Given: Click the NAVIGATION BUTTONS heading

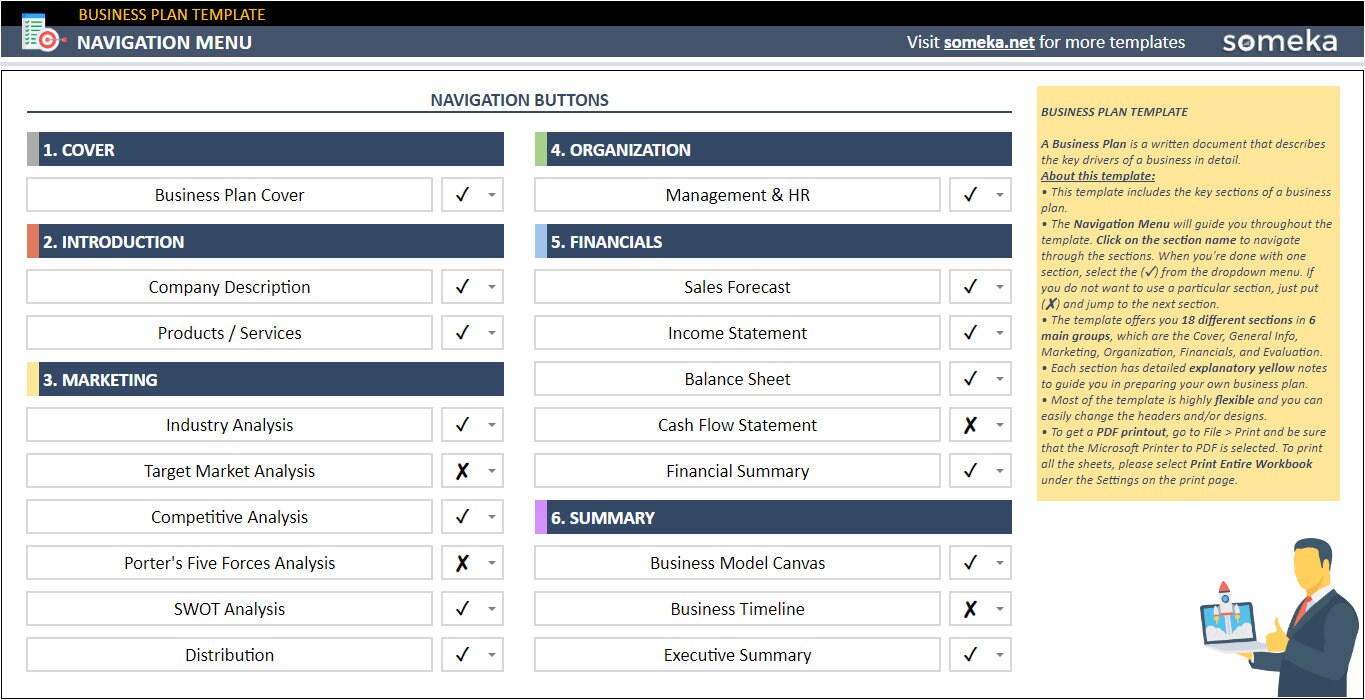Looking at the screenshot, I should [519, 100].
